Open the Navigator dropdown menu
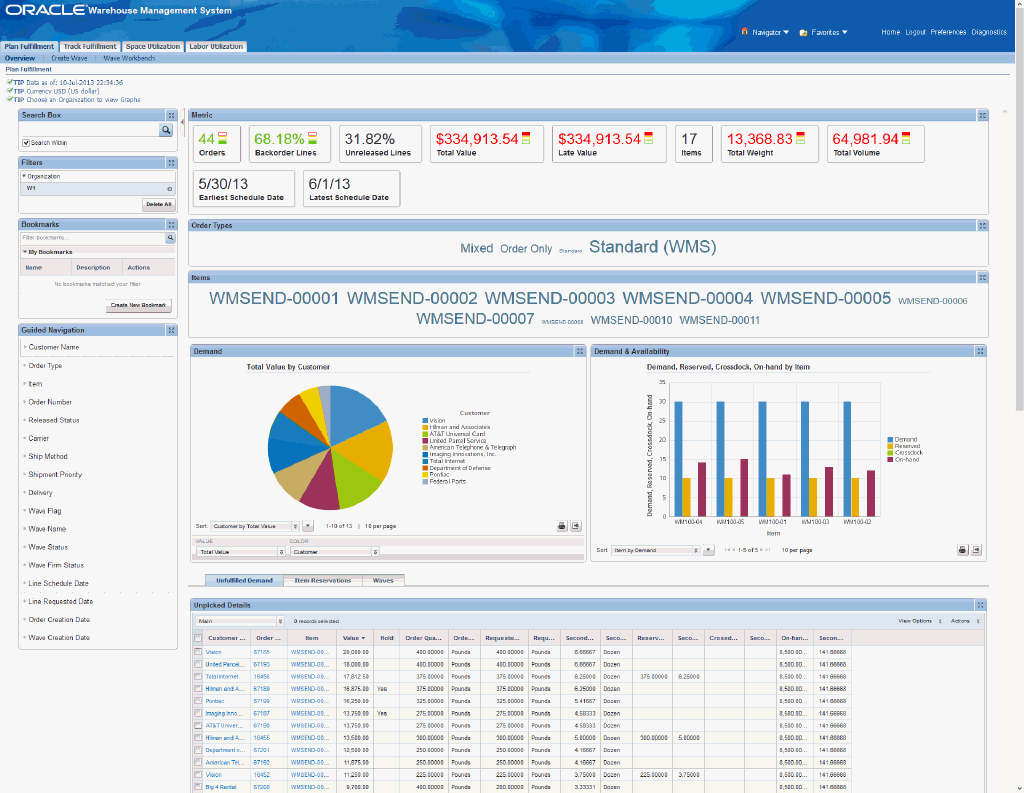 771,32
